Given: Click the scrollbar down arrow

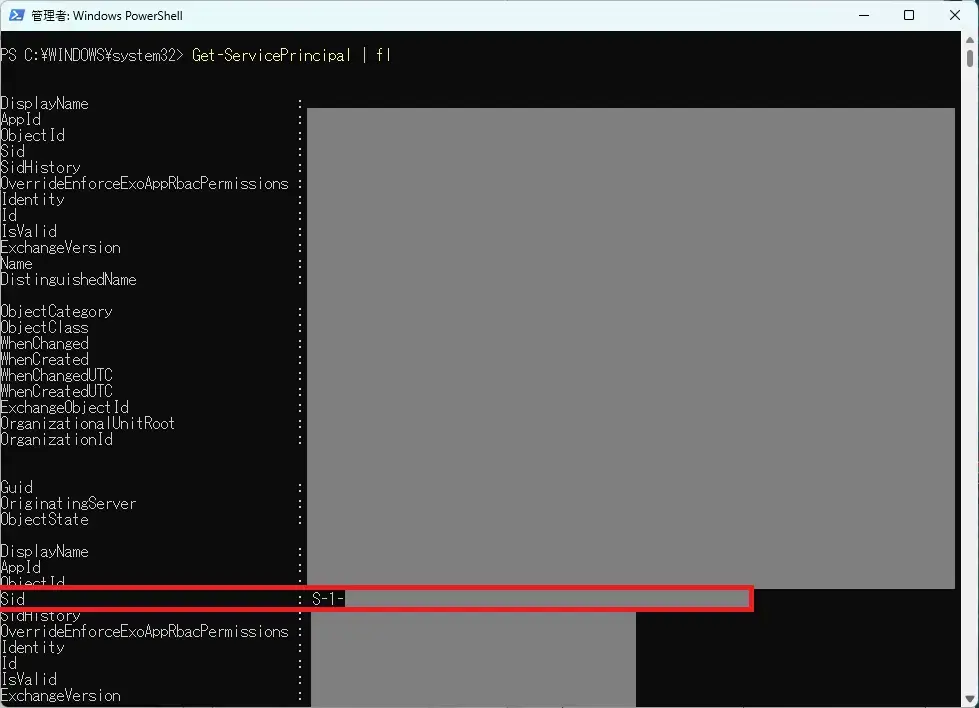Looking at the screenshot, I should pos(970,699).
